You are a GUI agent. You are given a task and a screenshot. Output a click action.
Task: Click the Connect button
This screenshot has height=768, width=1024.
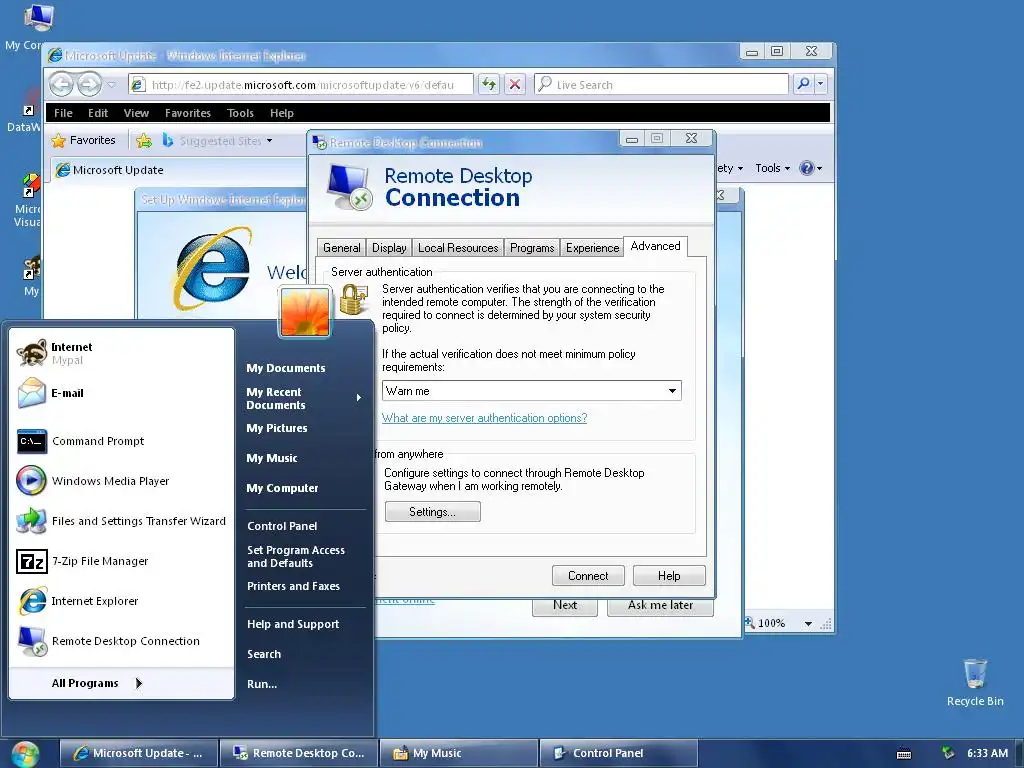pos(588,576)
